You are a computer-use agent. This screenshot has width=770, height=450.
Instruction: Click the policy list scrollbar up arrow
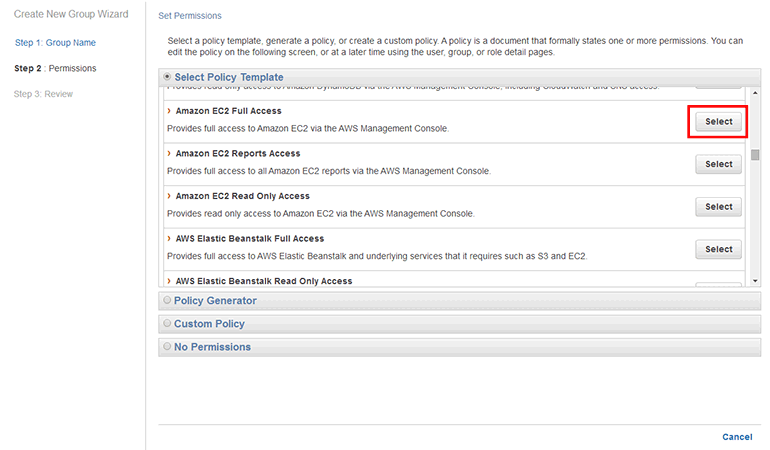coord(755,91)
